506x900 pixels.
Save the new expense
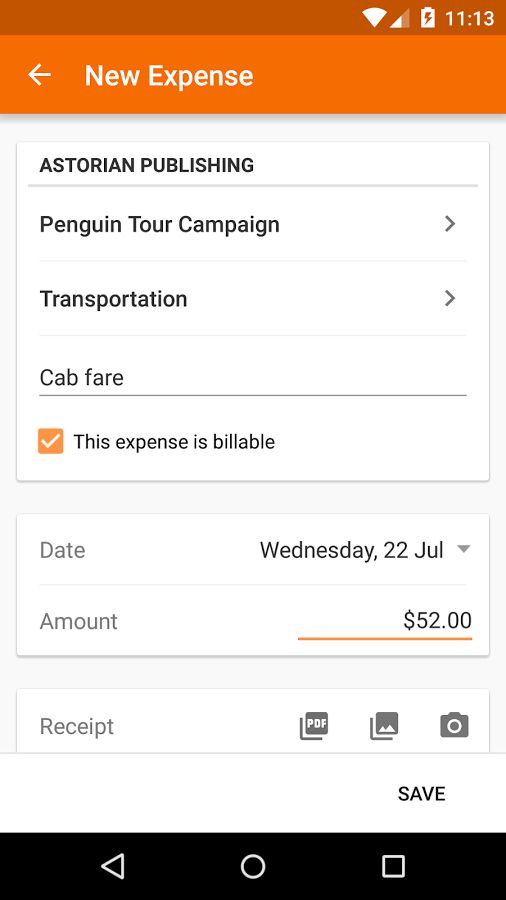(422, 793)
